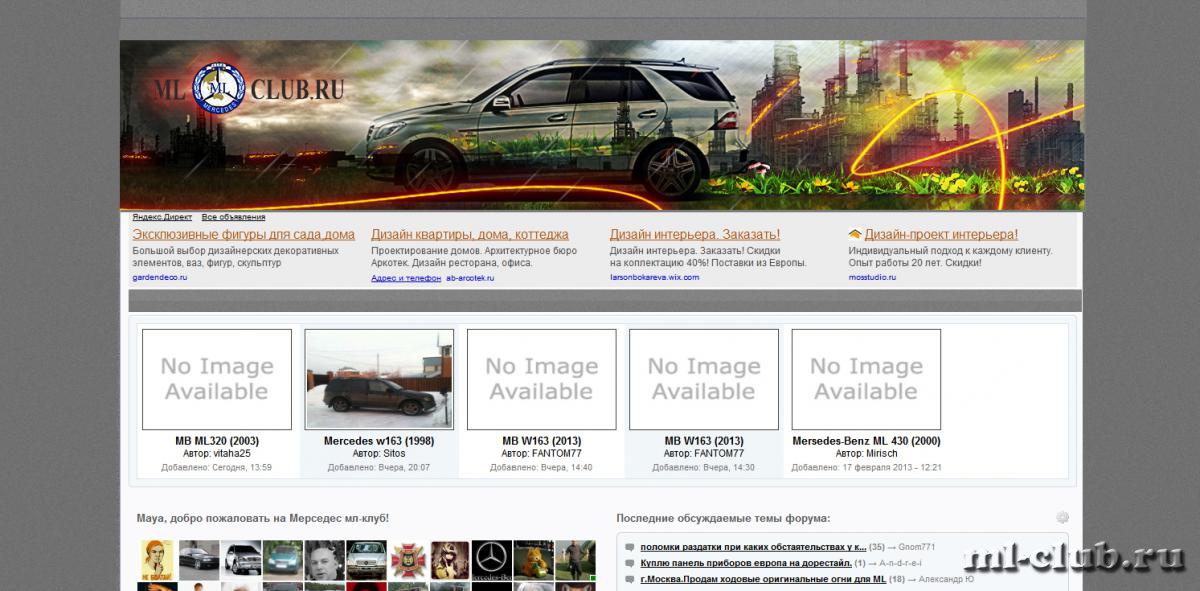Open 'Эксклюзивные фигуры для сада,дома' ad
This screenshot has width=1200, height=591.
[x=243, y=235]
